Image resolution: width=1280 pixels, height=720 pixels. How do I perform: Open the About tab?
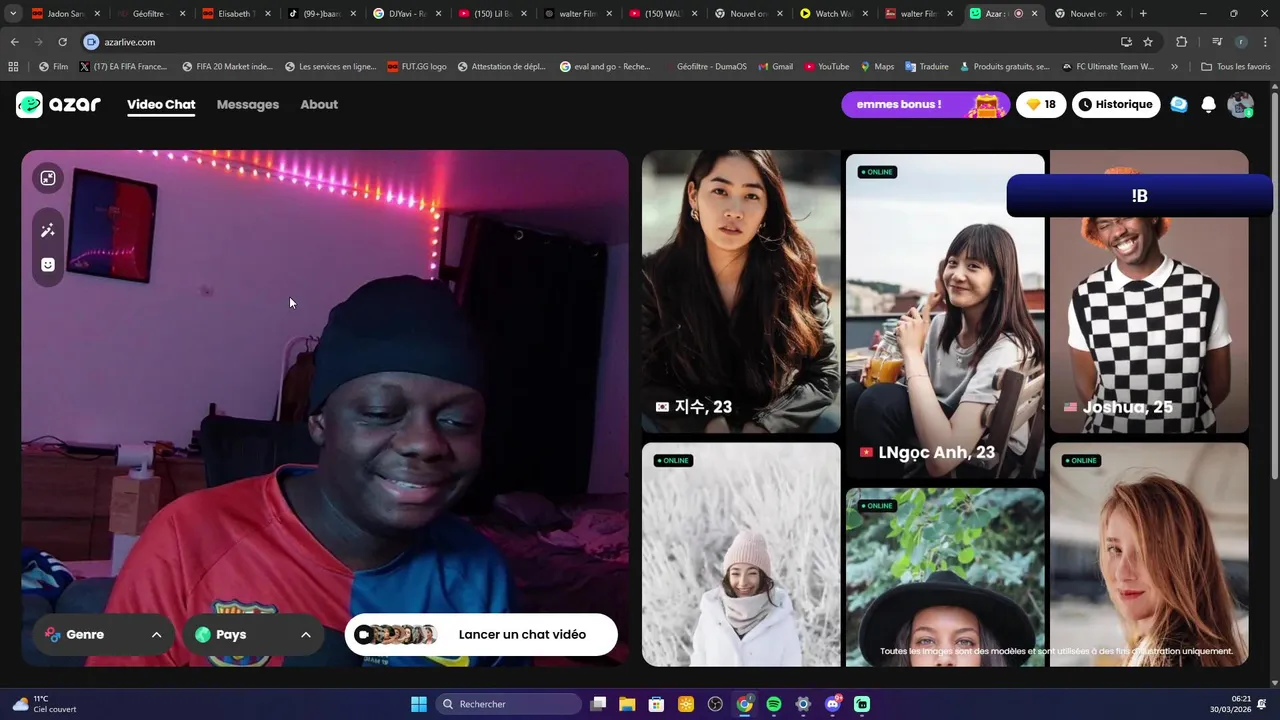pos(319,104)
